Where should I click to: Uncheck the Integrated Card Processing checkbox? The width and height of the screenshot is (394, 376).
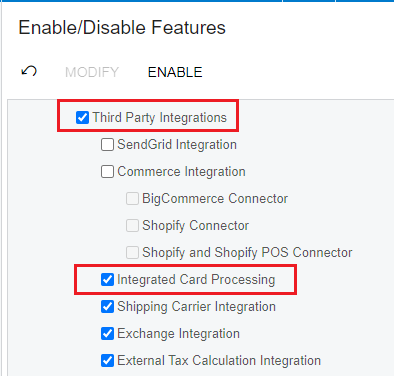point(107,280)
